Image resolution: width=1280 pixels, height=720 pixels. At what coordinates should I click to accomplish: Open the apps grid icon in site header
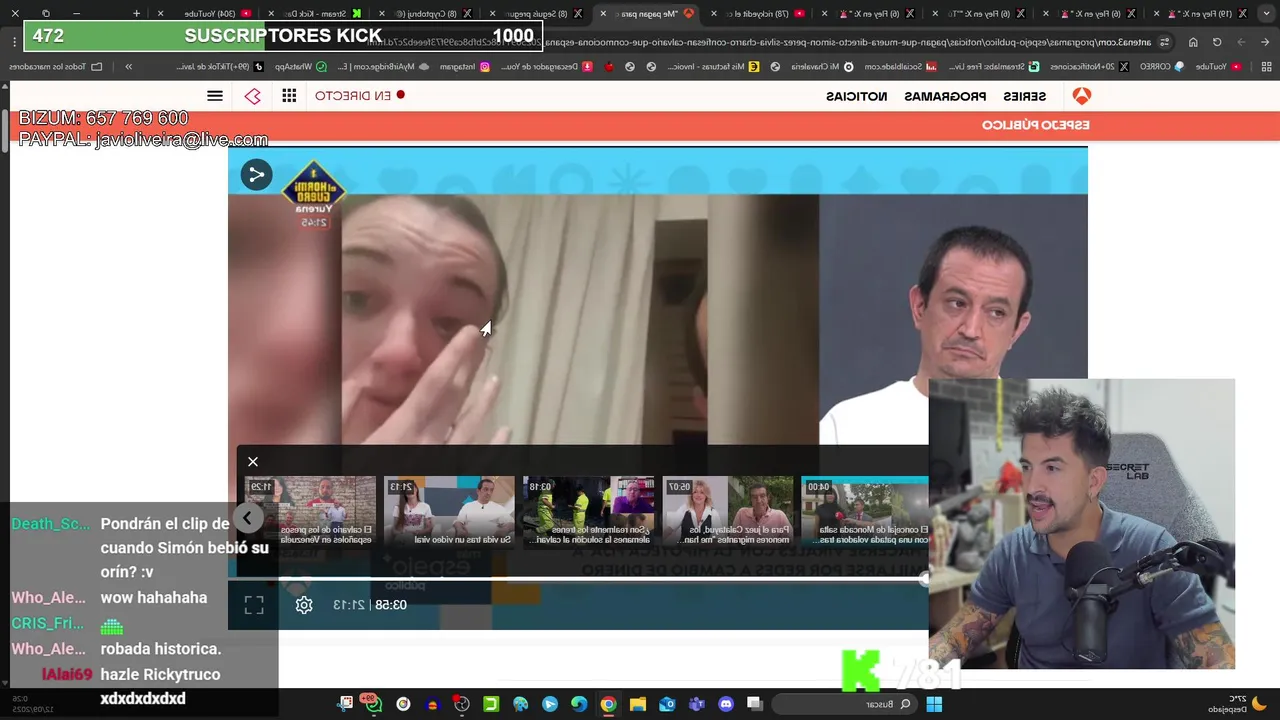[x=289, y=96]
